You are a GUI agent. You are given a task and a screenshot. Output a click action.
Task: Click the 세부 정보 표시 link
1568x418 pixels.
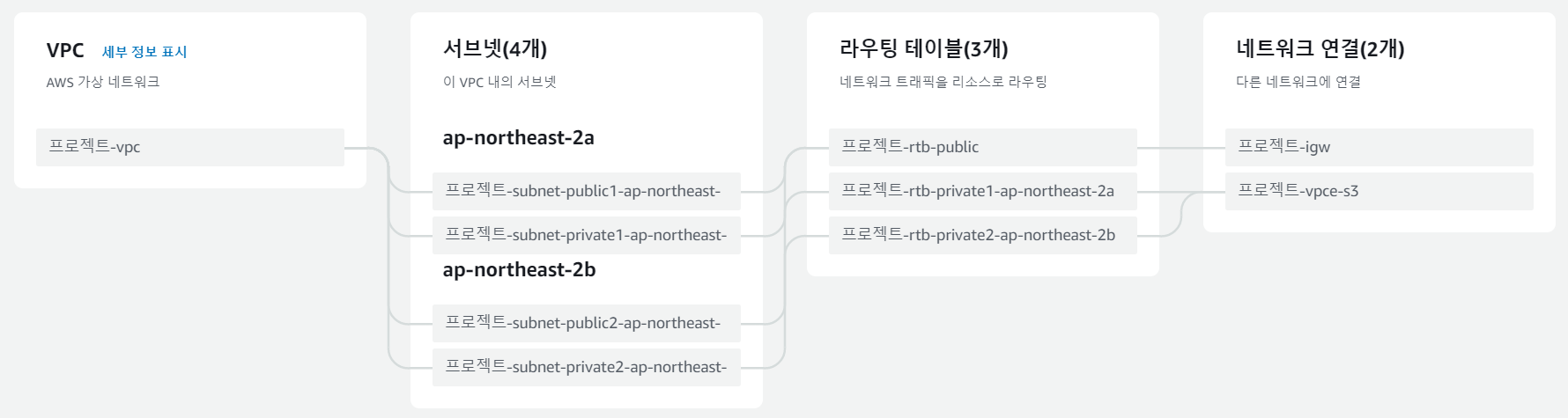(144, 52)
